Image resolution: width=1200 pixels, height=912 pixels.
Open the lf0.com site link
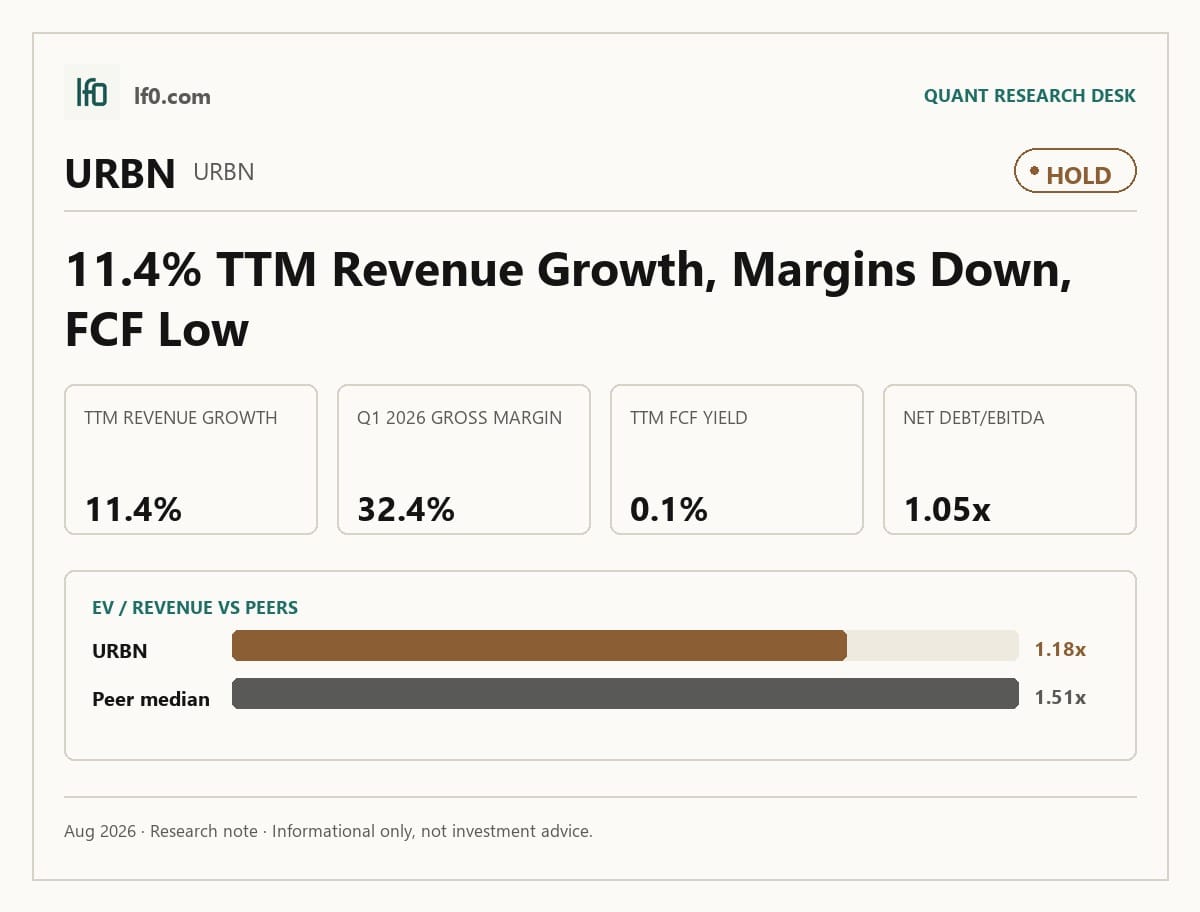172,96
